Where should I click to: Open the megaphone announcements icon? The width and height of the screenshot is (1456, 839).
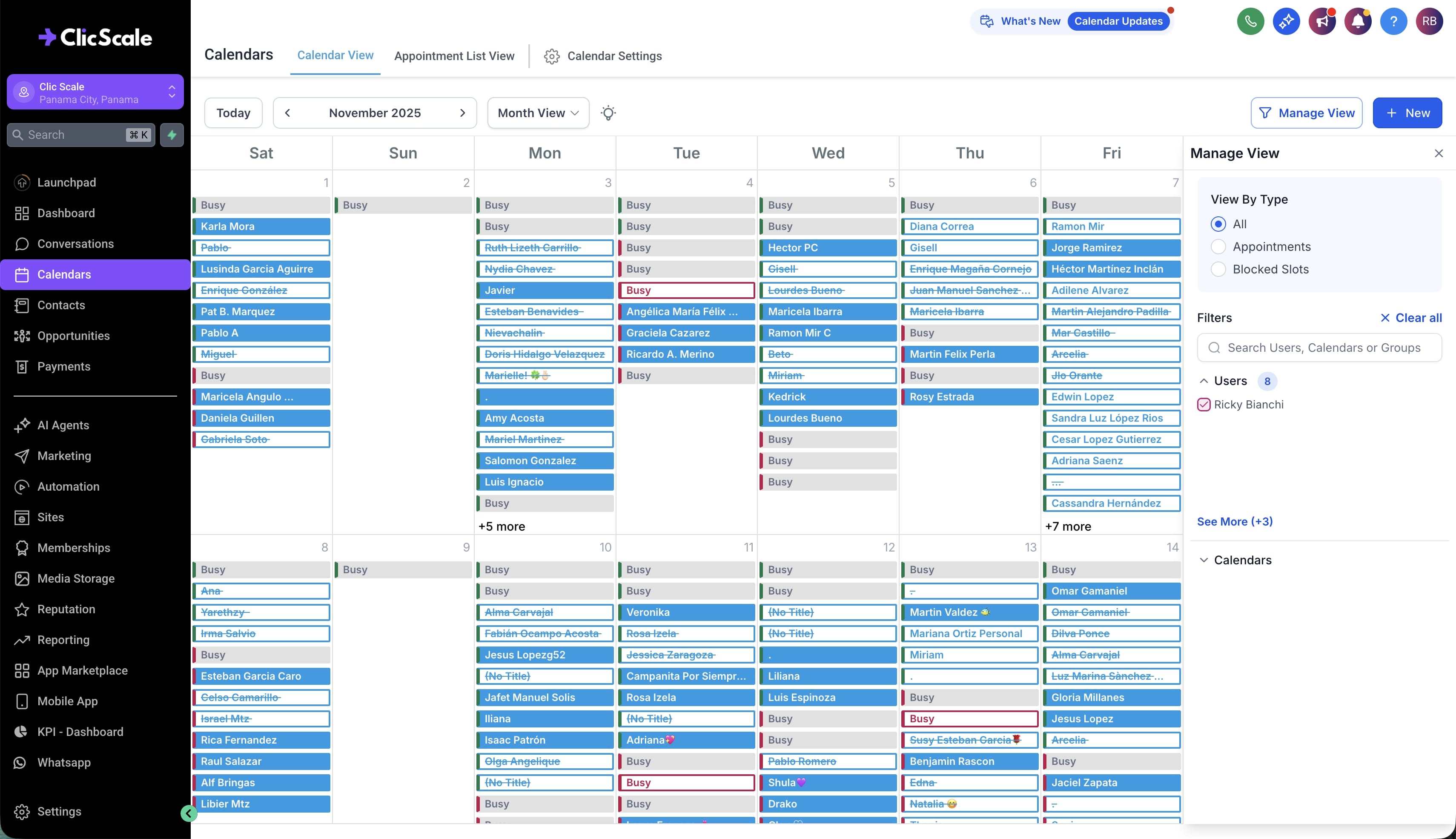click(x=1322, y=21)
